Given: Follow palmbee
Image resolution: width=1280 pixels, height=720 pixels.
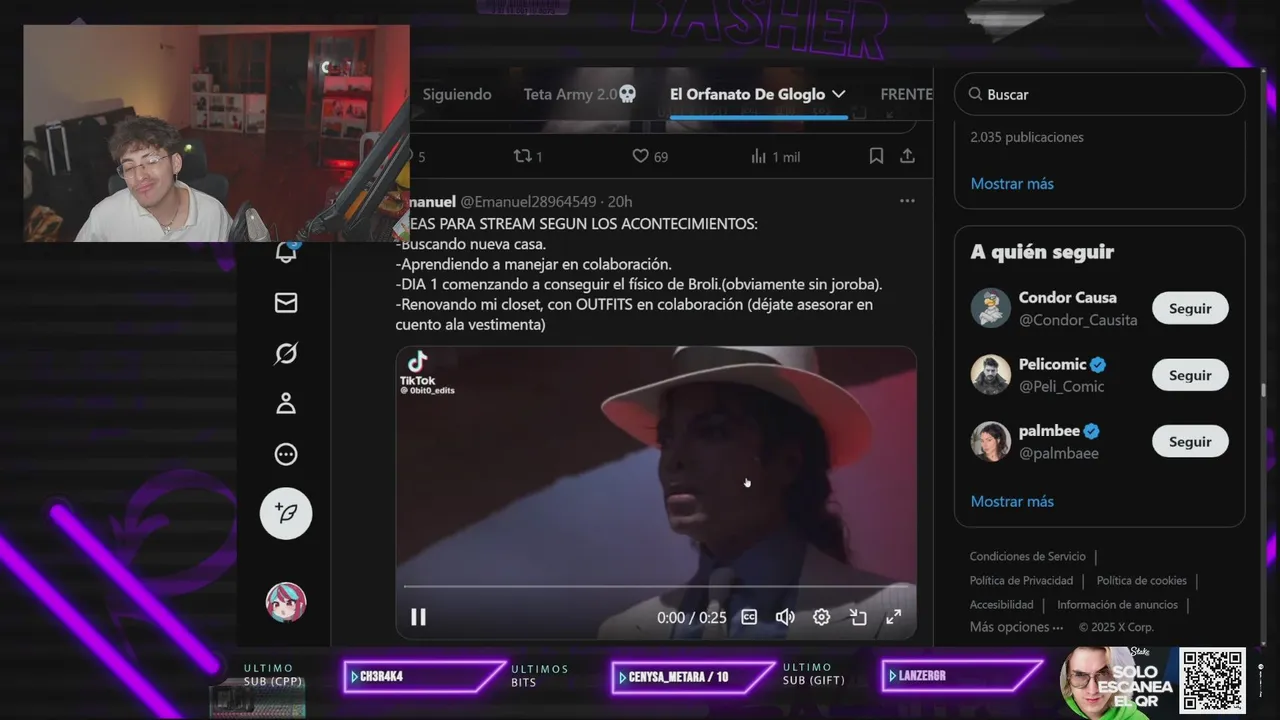Looking at the screenshot, I should click(x=1190, y=441).
